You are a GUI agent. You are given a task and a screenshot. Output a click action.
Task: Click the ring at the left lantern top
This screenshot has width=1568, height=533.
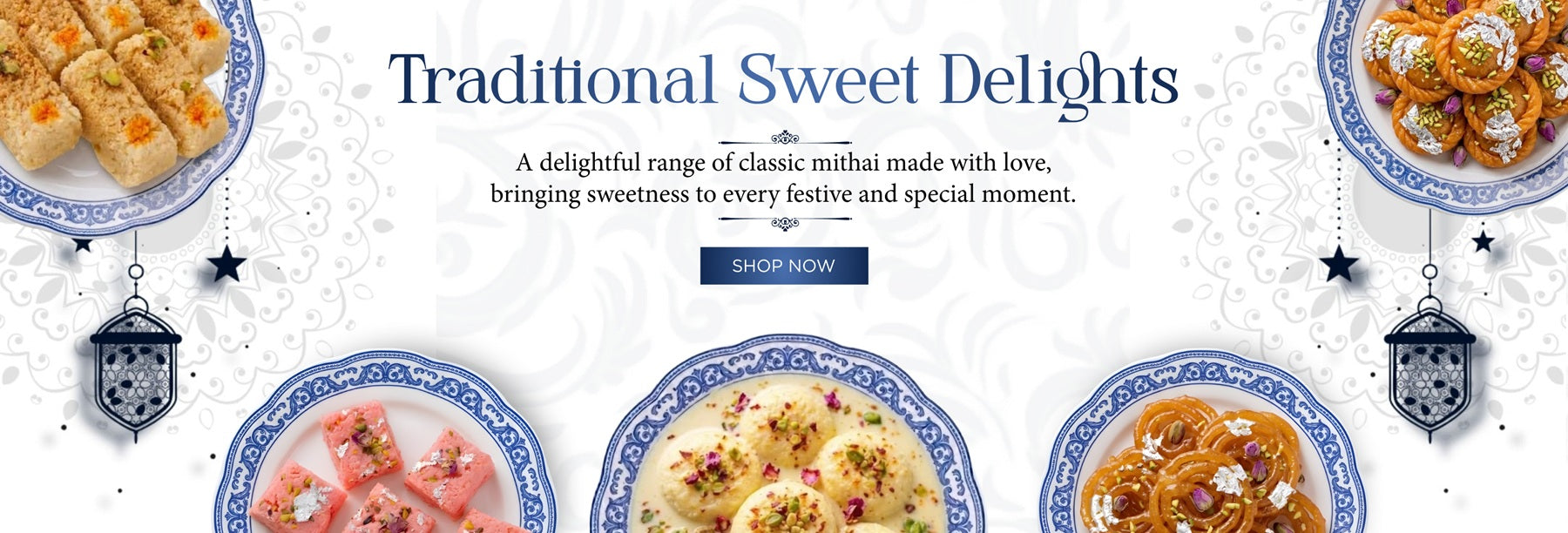coord(136,272)
